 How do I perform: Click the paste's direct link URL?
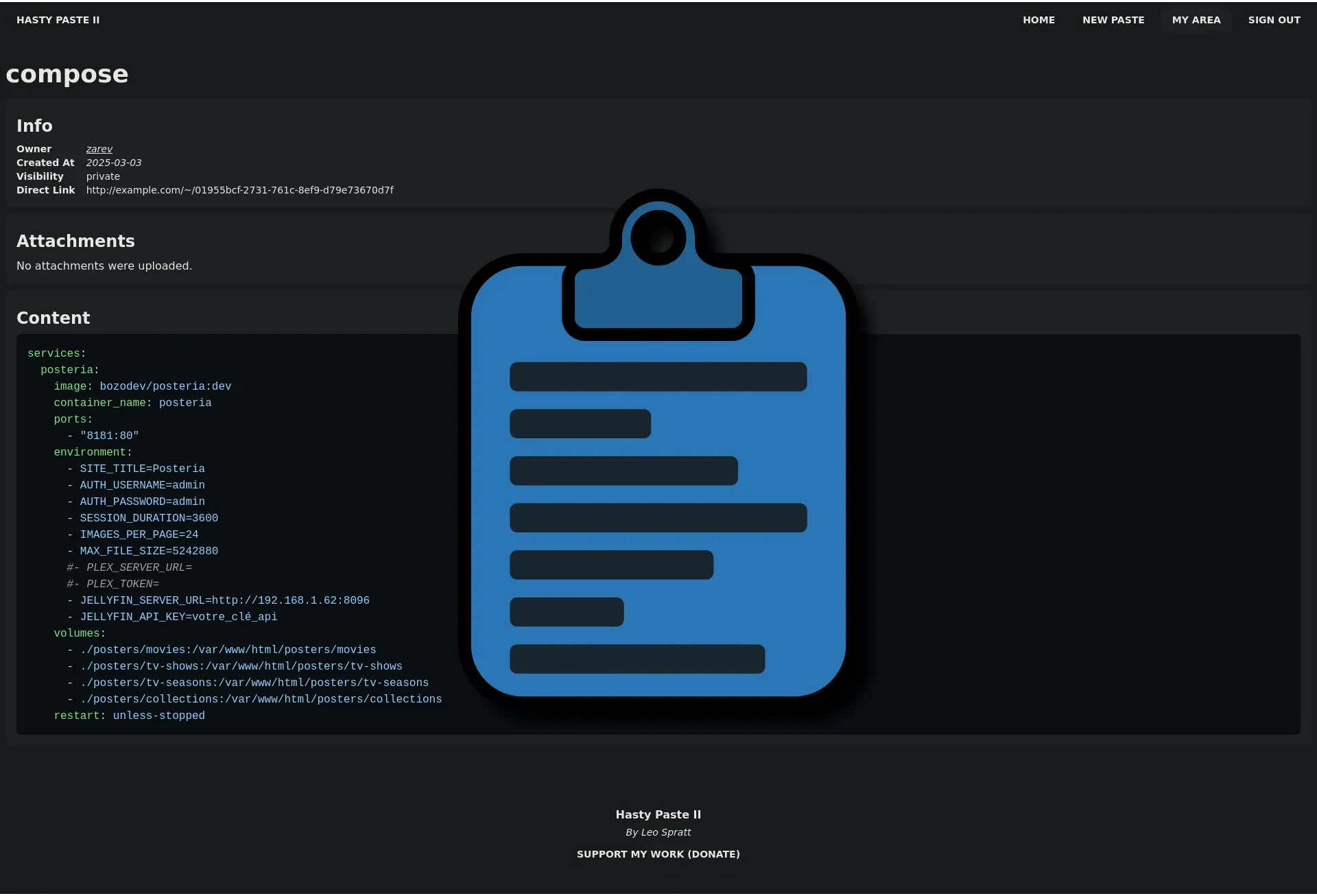pyautogui.click(x=239, y=190)
